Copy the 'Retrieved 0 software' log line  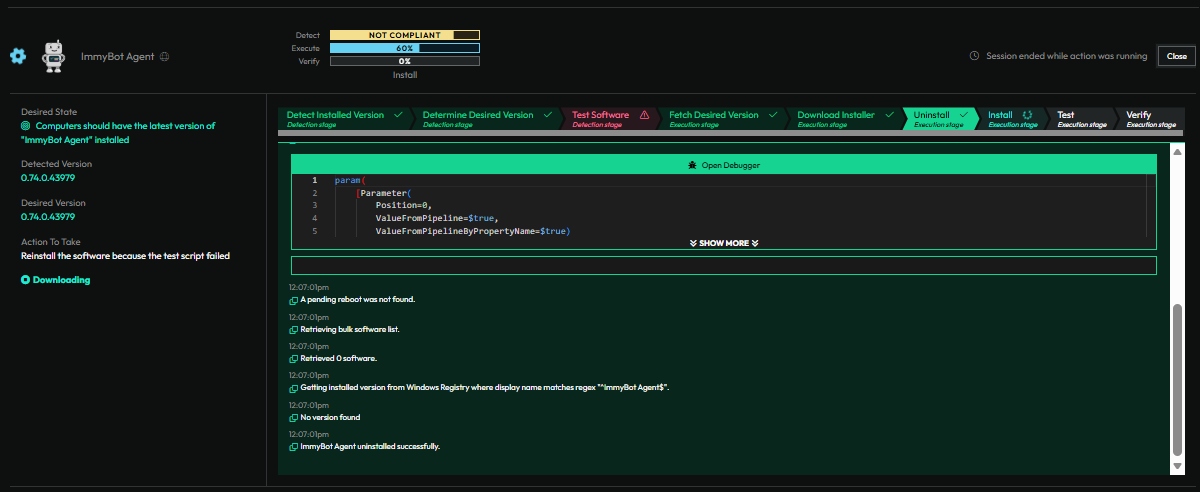click(x=293, y=359)
